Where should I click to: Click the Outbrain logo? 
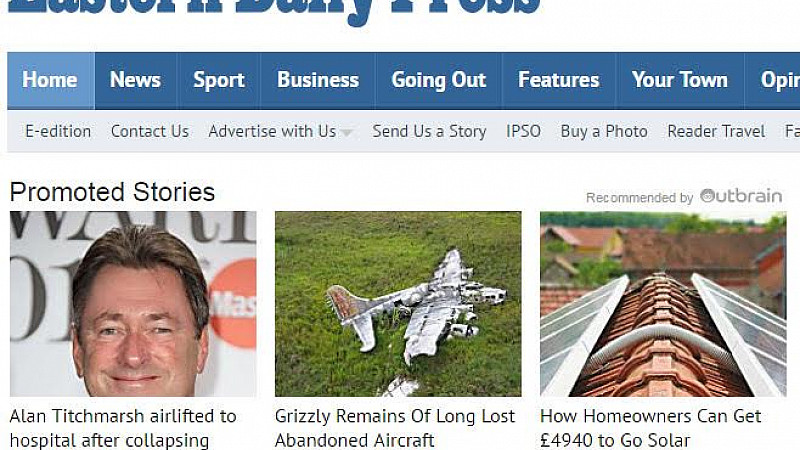click(741, 196)
